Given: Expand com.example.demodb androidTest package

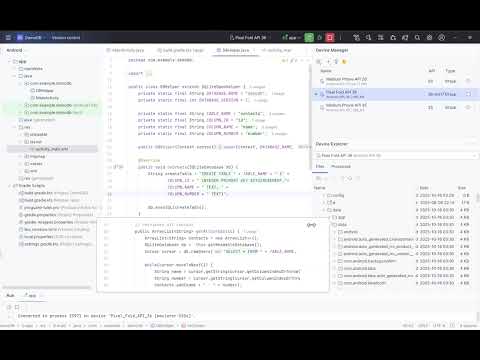Looking at the screenshot, I should (21, 105).
